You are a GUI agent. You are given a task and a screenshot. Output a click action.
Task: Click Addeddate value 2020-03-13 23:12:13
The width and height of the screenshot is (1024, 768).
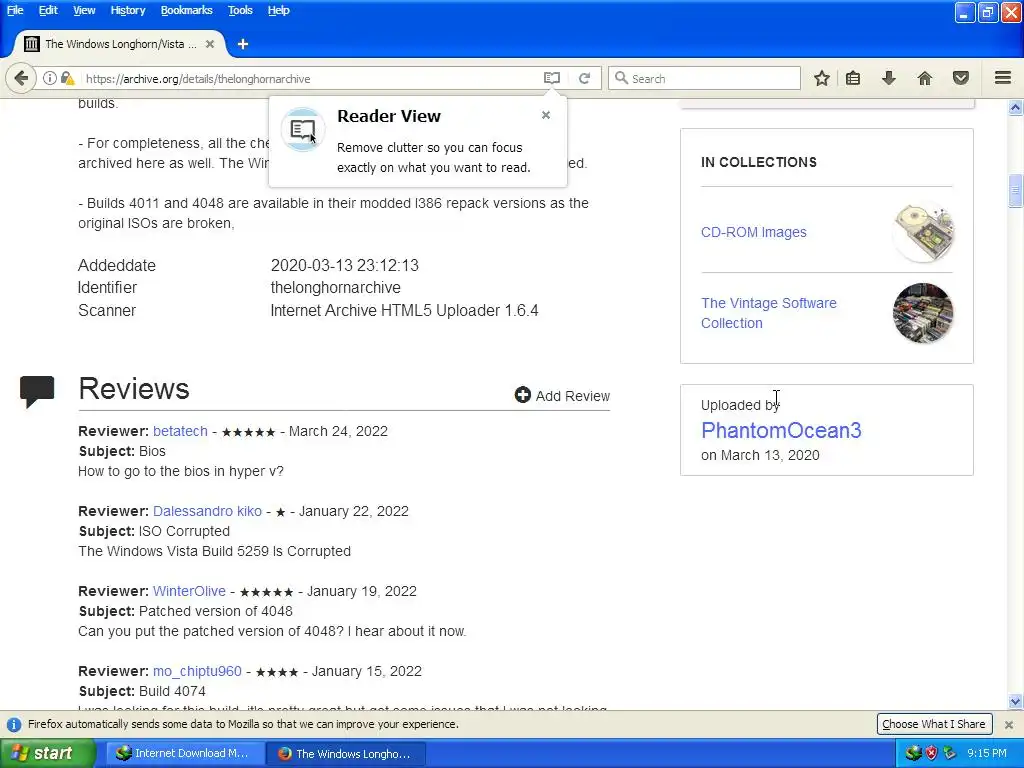pos(345,265)
